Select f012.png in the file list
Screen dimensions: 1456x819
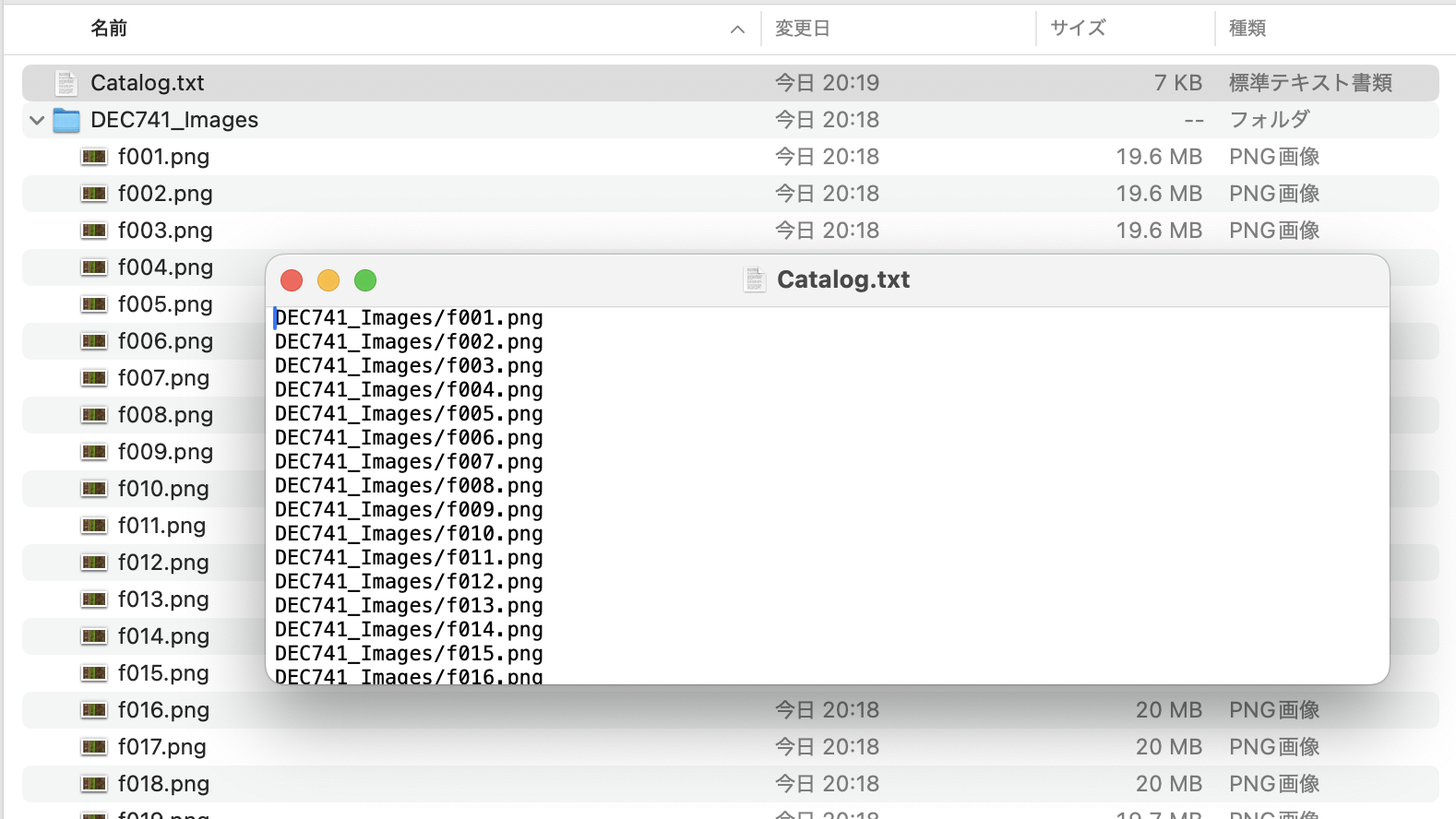[x=163, y=563]
